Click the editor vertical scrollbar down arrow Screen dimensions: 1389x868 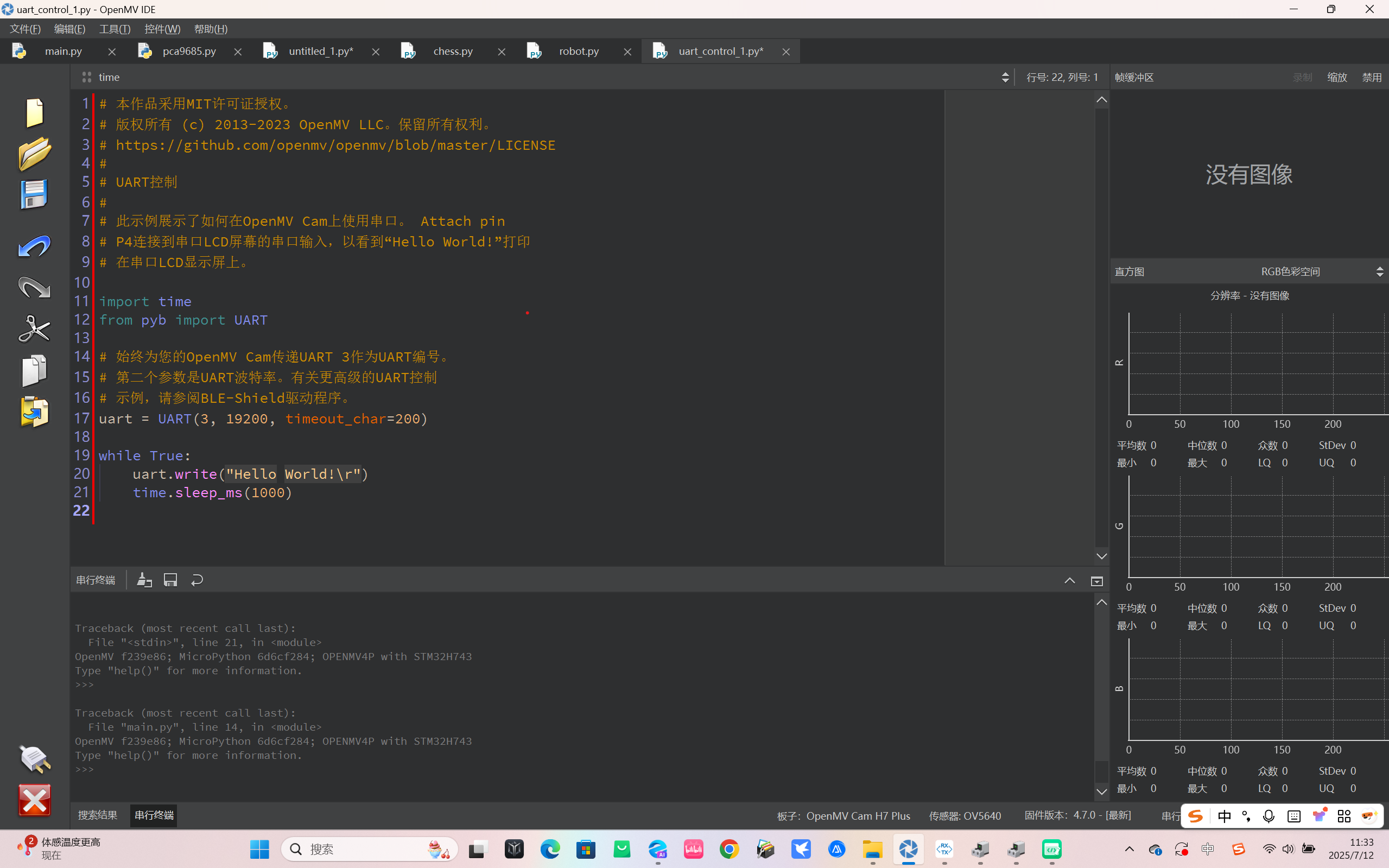pyautogui.click(x=1101, y=556)
